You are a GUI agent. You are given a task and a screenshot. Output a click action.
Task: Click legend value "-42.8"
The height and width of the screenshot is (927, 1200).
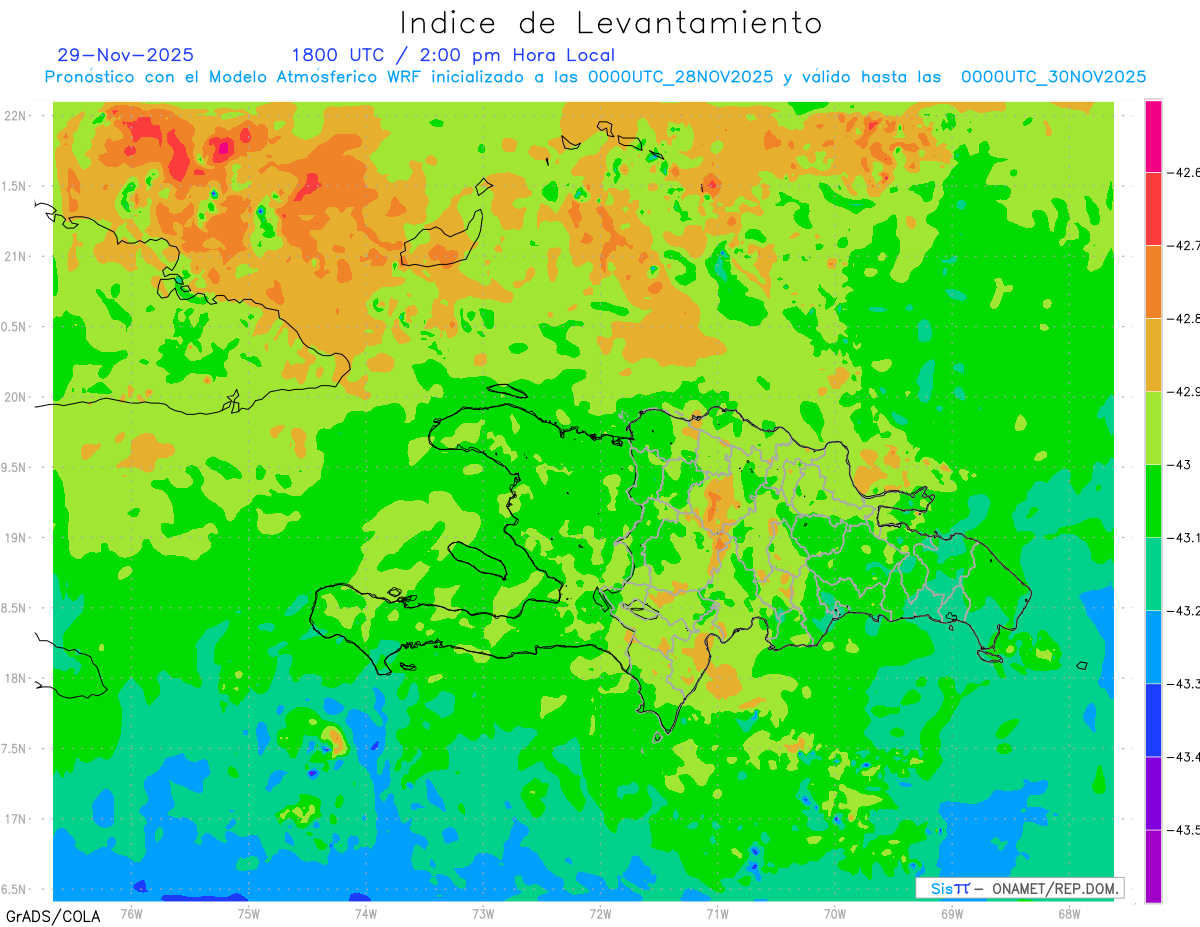tap(1183, 318)
